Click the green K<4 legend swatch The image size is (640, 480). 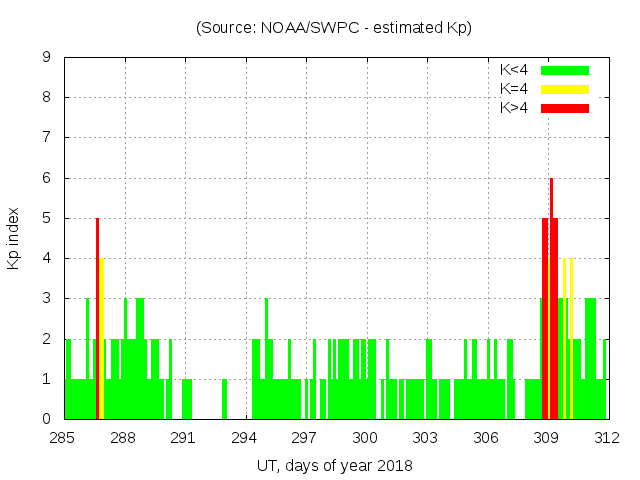(564, 70)
